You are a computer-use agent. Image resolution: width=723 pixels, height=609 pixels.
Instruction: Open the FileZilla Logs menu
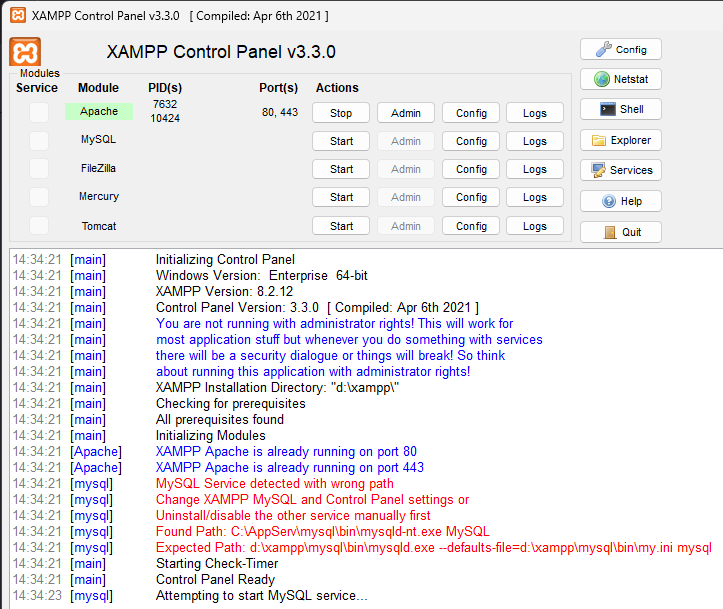click(x=535, y=169)
